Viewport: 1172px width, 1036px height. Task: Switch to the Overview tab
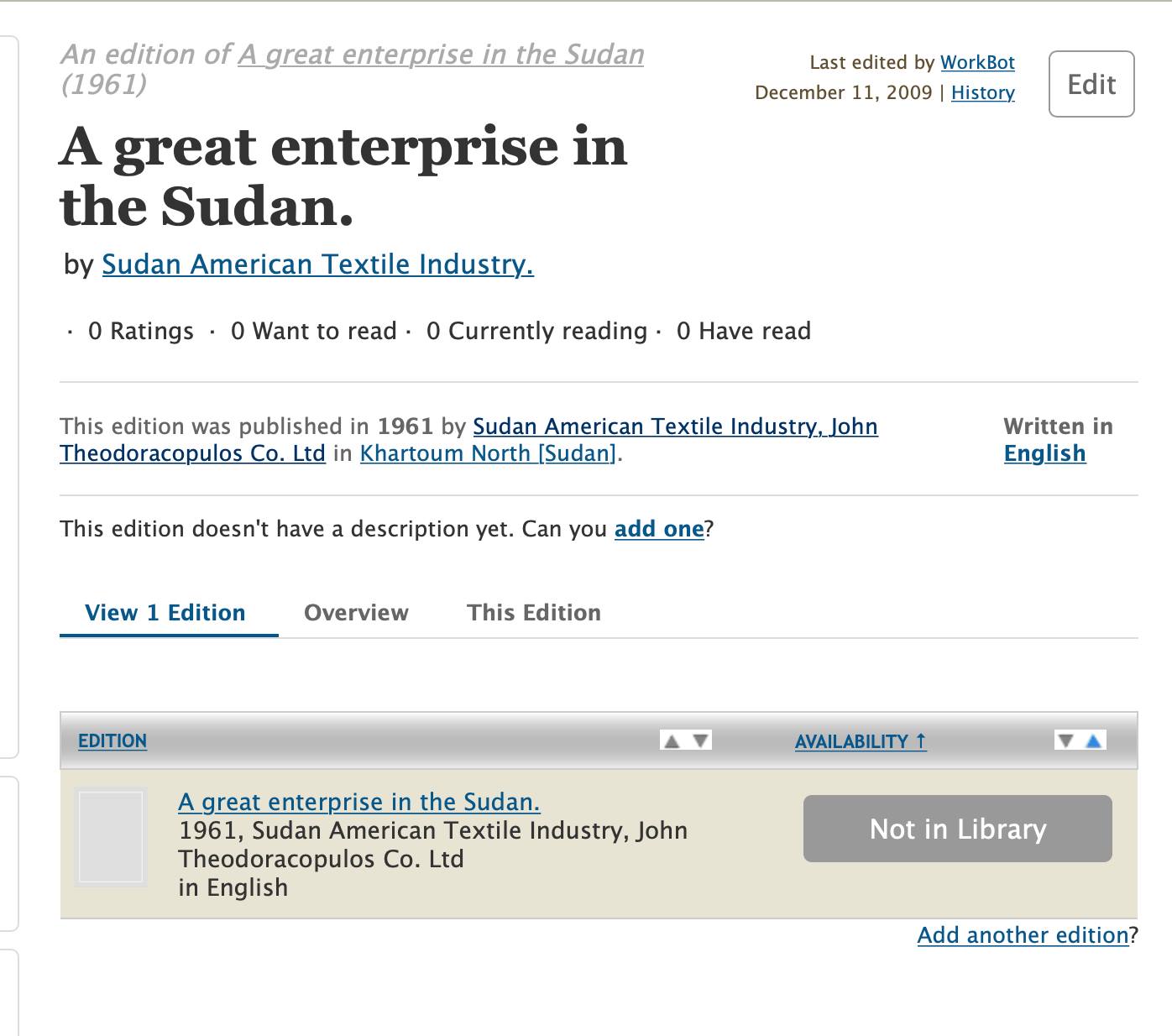pyautogui.click(x=356, y=613)
